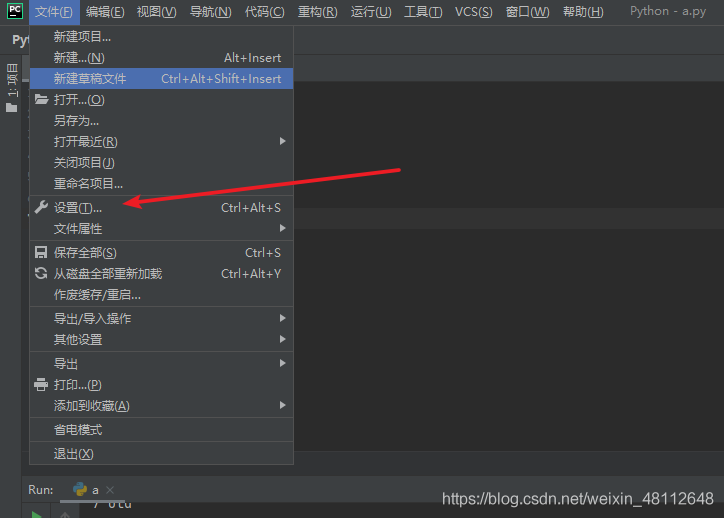The width and height of the screenshot is (724, 518).
Task: Open the 窗口(W) menu
Action: (x=528, y=12)
